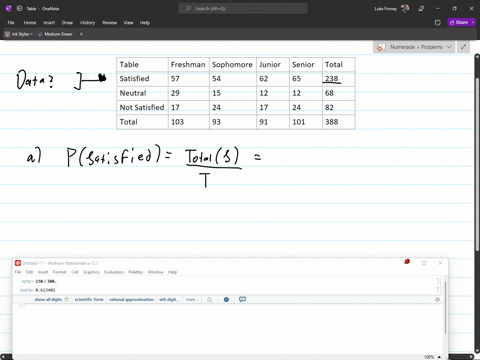Open the History ribbon tab
The width and height of the screenshot is (480, 360).
click(x=87, y=23)
